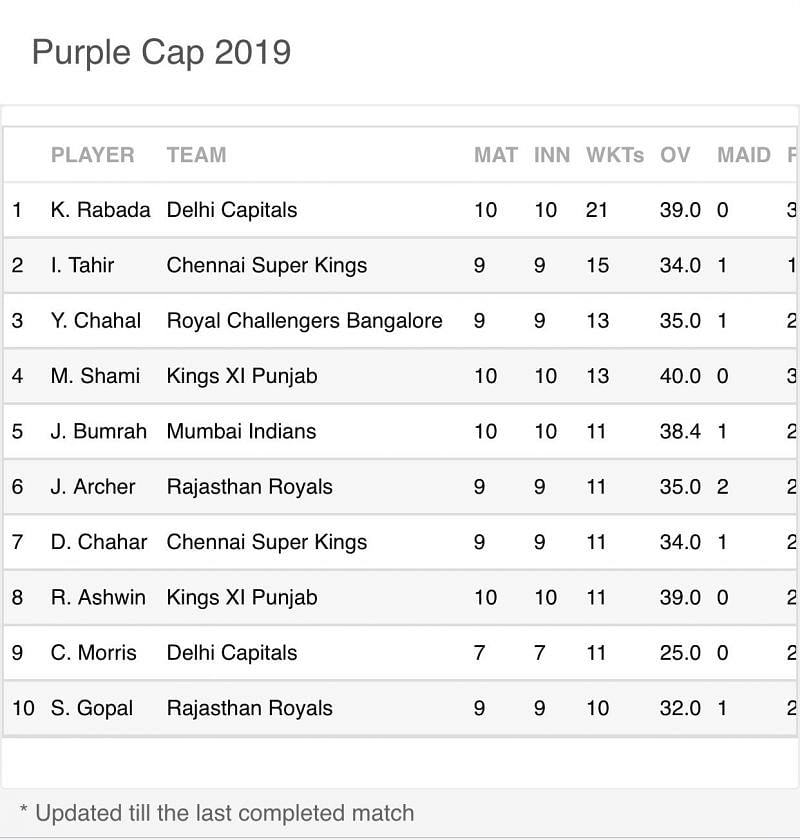Click the OV column header
The height and width of the screenshot is (840, 800).
pyautogui.click(x=675, y=155)
